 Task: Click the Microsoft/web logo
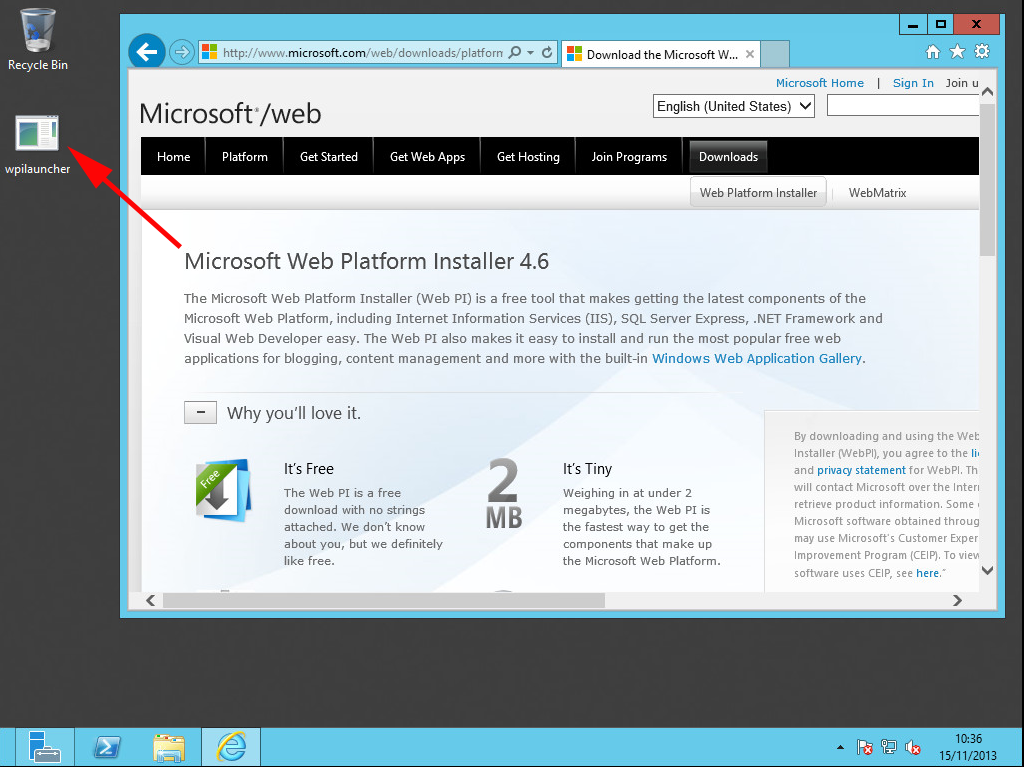230,114
